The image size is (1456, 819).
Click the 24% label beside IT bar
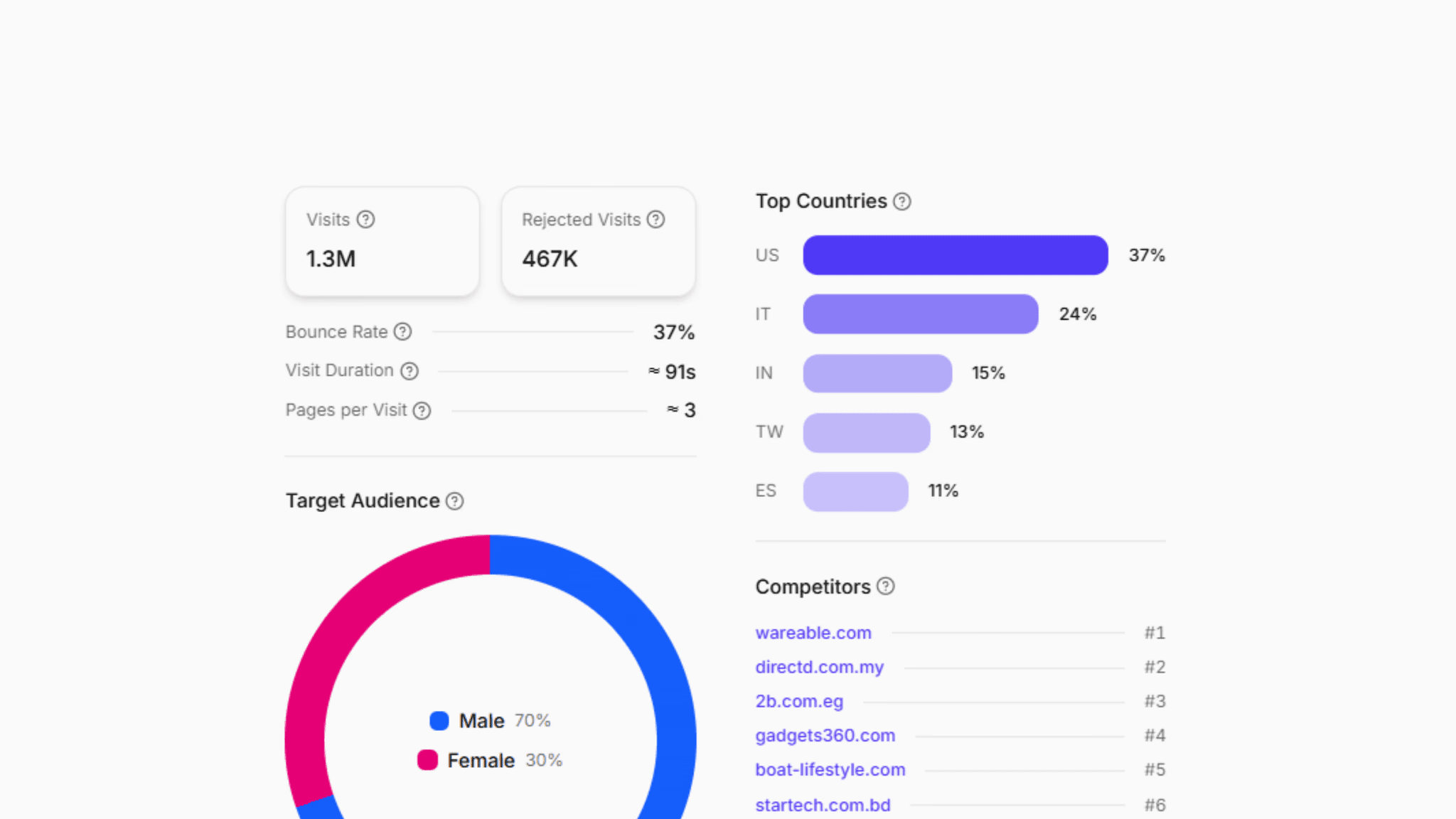[1078, 314]
